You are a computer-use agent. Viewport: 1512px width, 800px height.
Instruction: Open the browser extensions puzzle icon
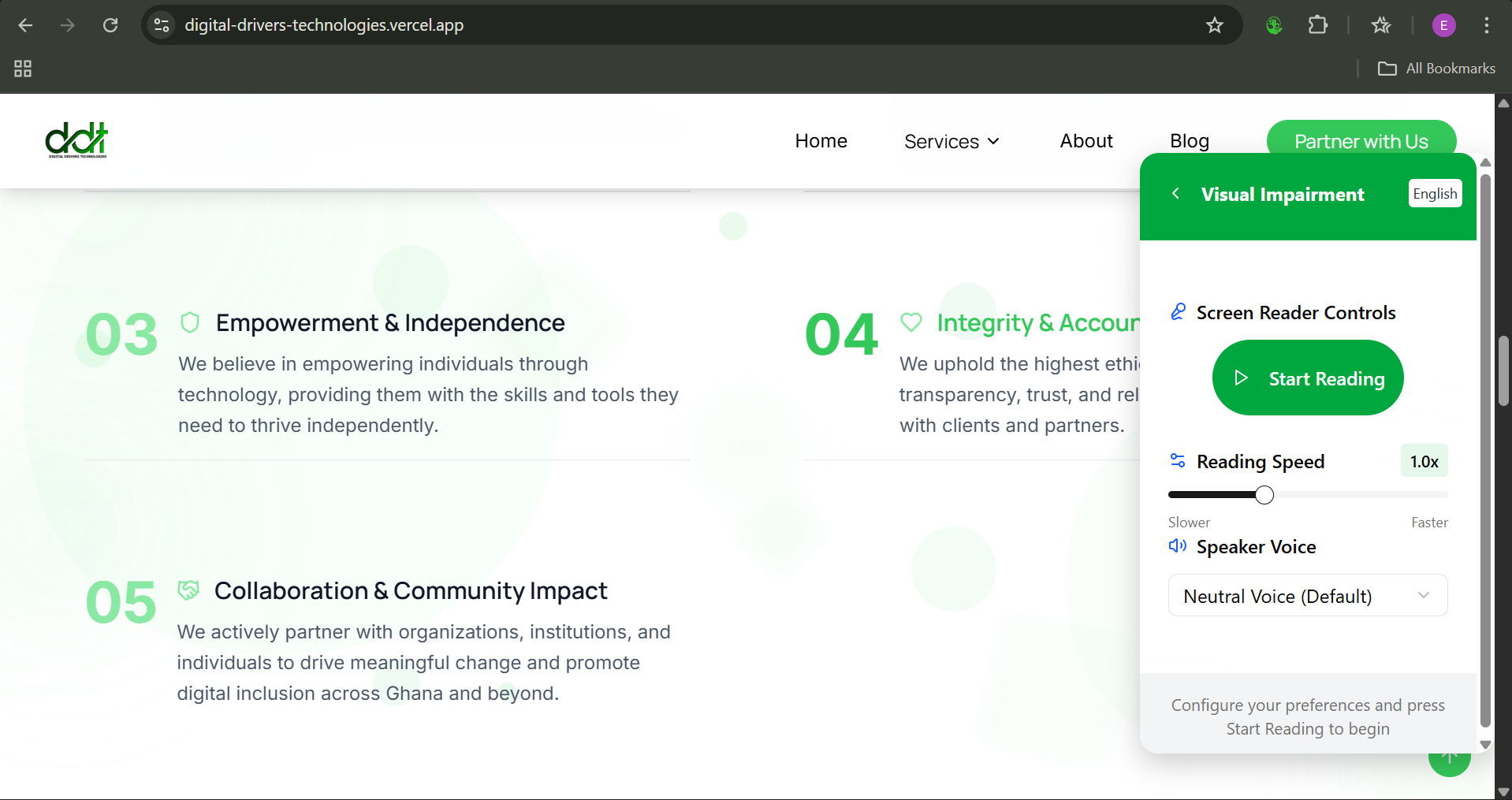point(1318,24)
